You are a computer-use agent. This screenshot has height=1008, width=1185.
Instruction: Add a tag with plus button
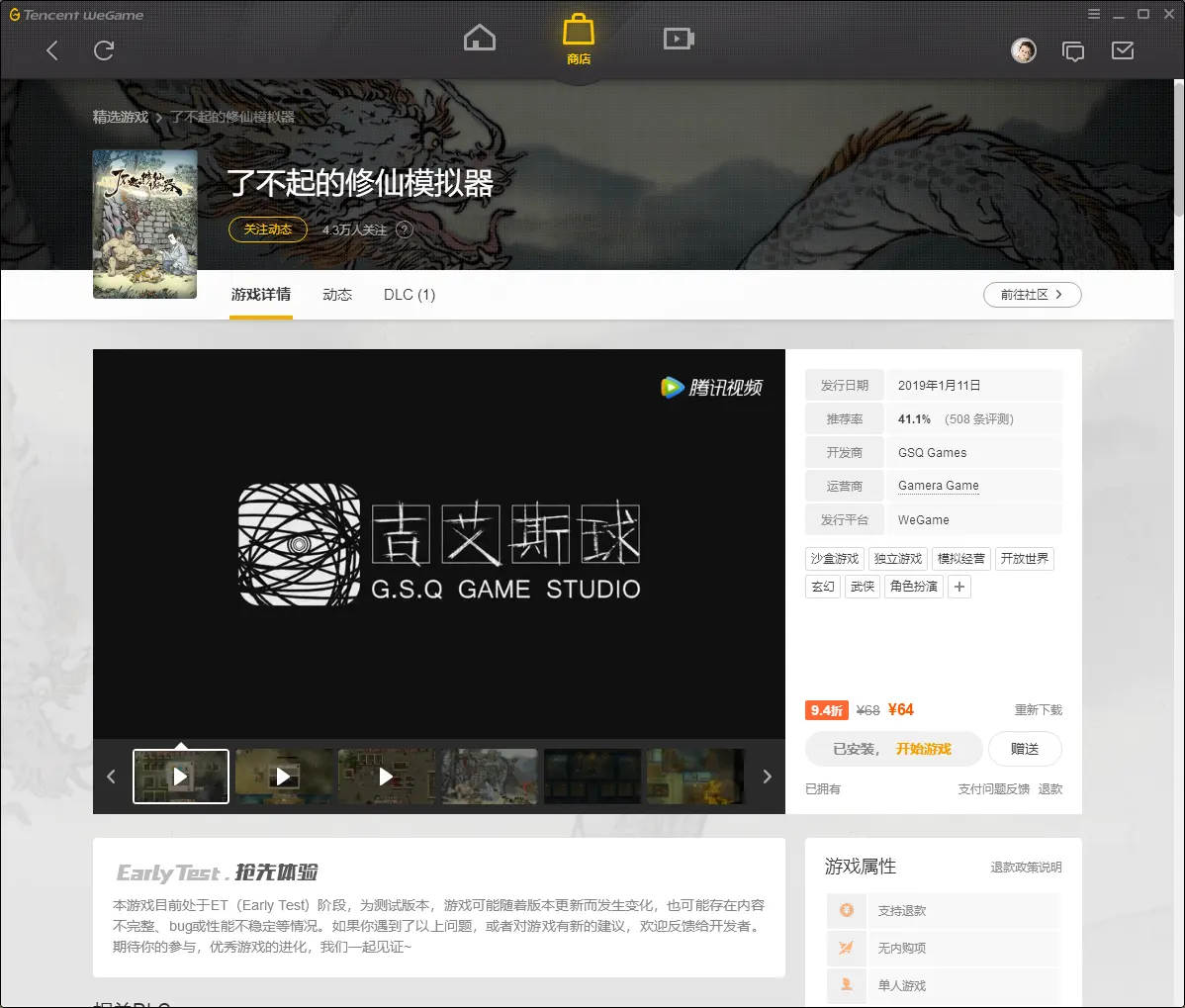point(959,587)
